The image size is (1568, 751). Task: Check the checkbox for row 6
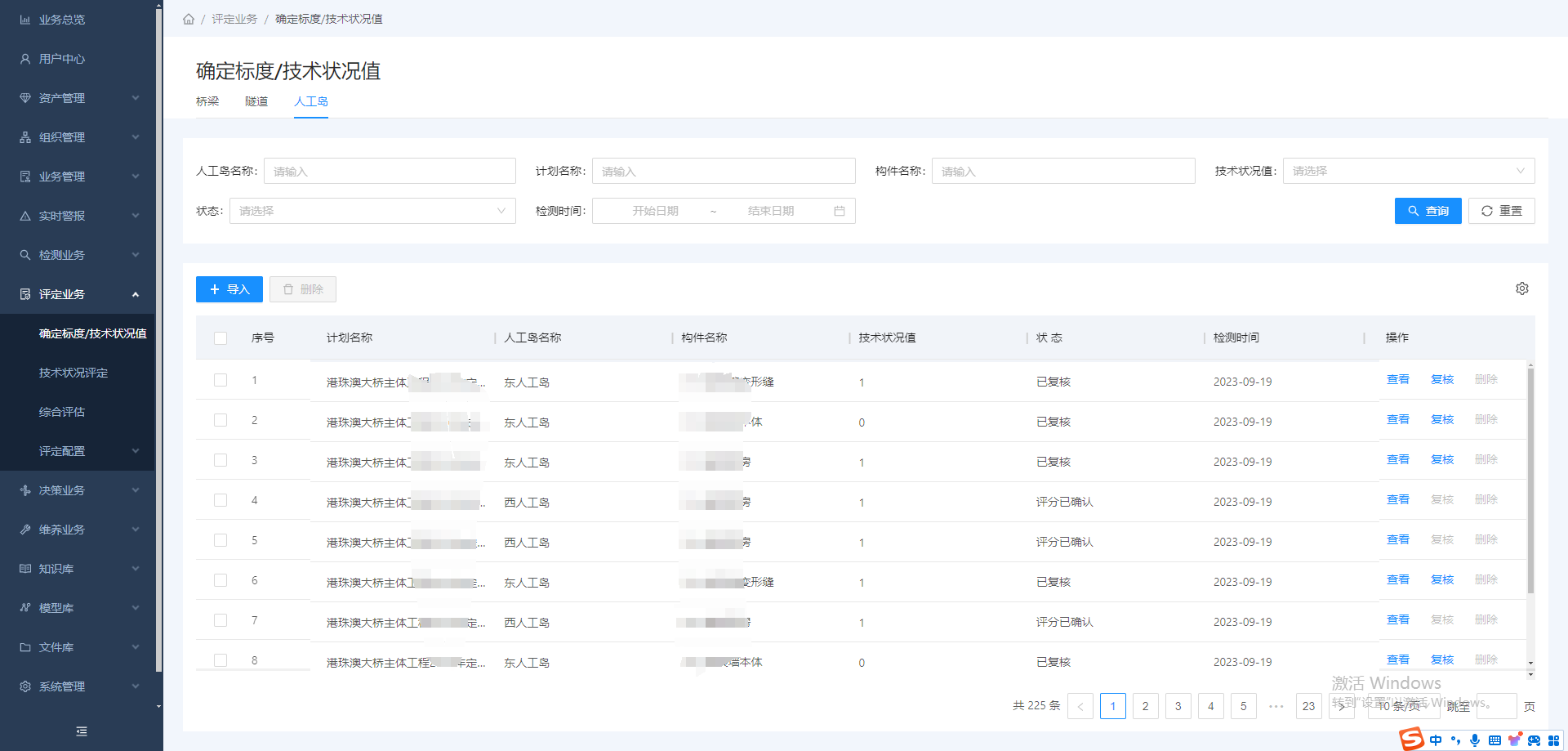point(220,580)
